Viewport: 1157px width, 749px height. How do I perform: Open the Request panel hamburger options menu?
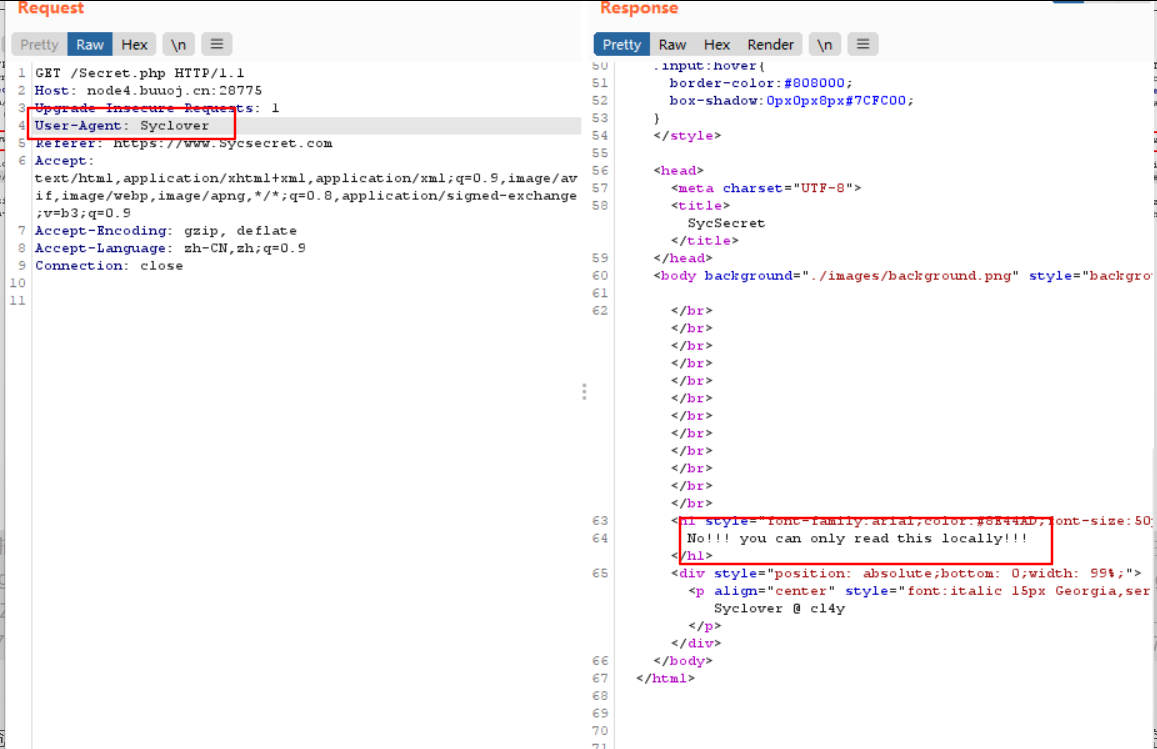(x=217, y=44)
